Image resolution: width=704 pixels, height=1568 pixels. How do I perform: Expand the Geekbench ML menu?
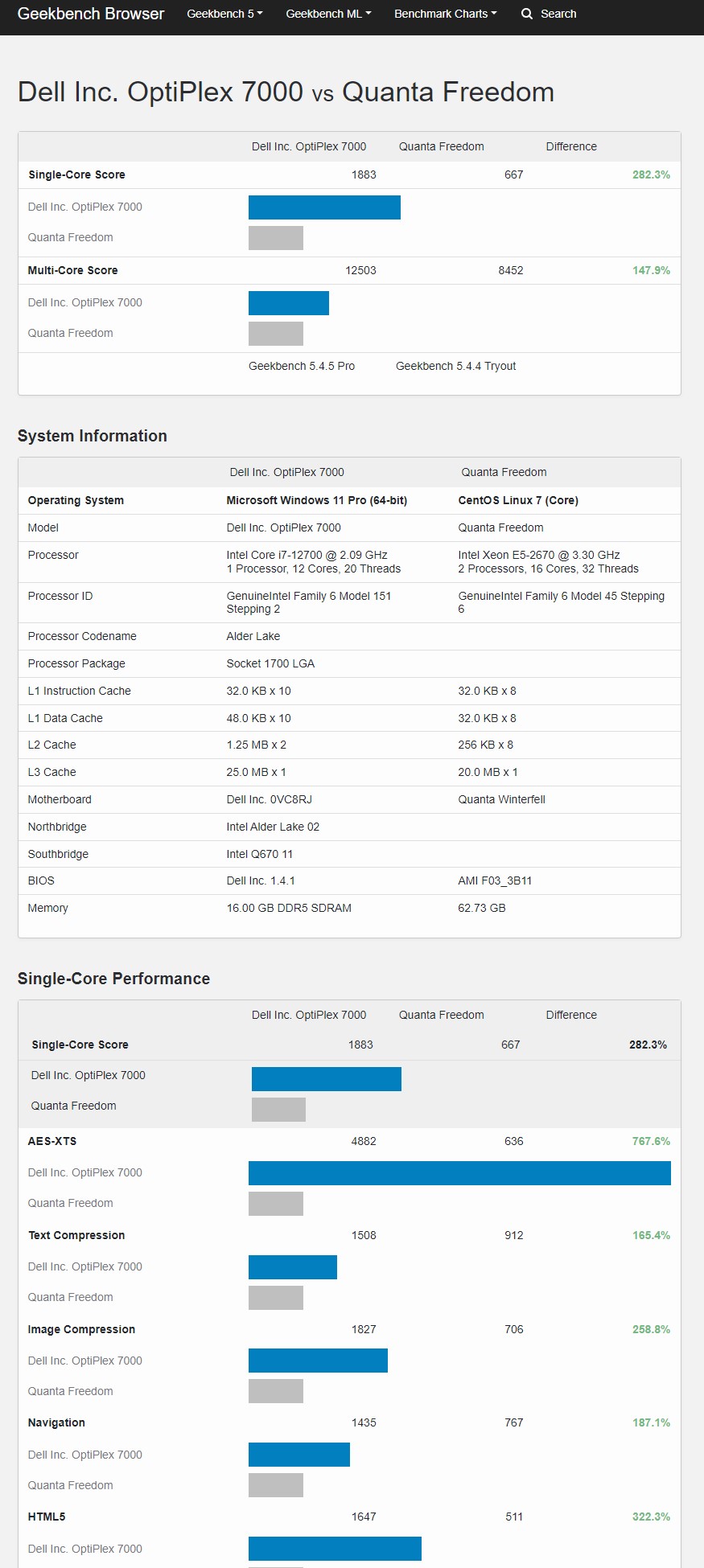tap(328, 14)
